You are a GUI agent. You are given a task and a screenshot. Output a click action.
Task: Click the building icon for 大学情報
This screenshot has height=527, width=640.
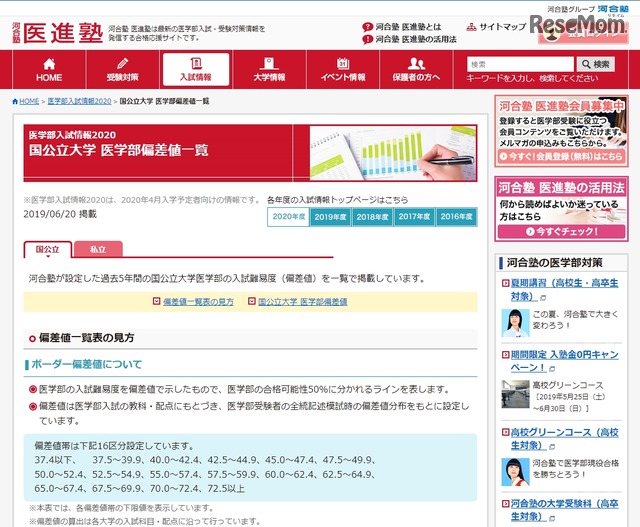pos(269,63)
